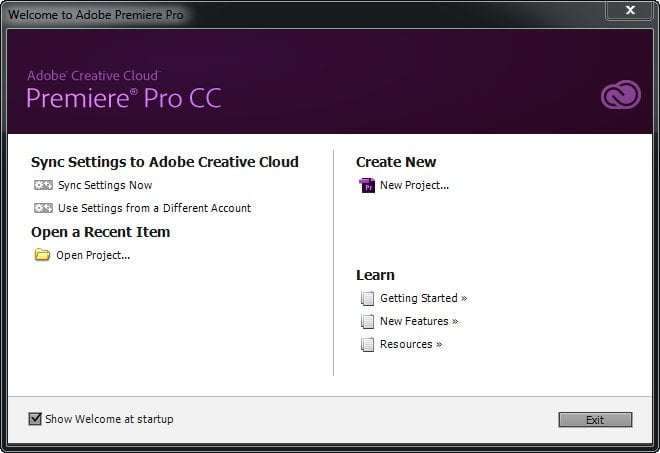This screenshot has height=453, width=660.
Task: Start a New Project... from Create New
Action: point(414,185)
